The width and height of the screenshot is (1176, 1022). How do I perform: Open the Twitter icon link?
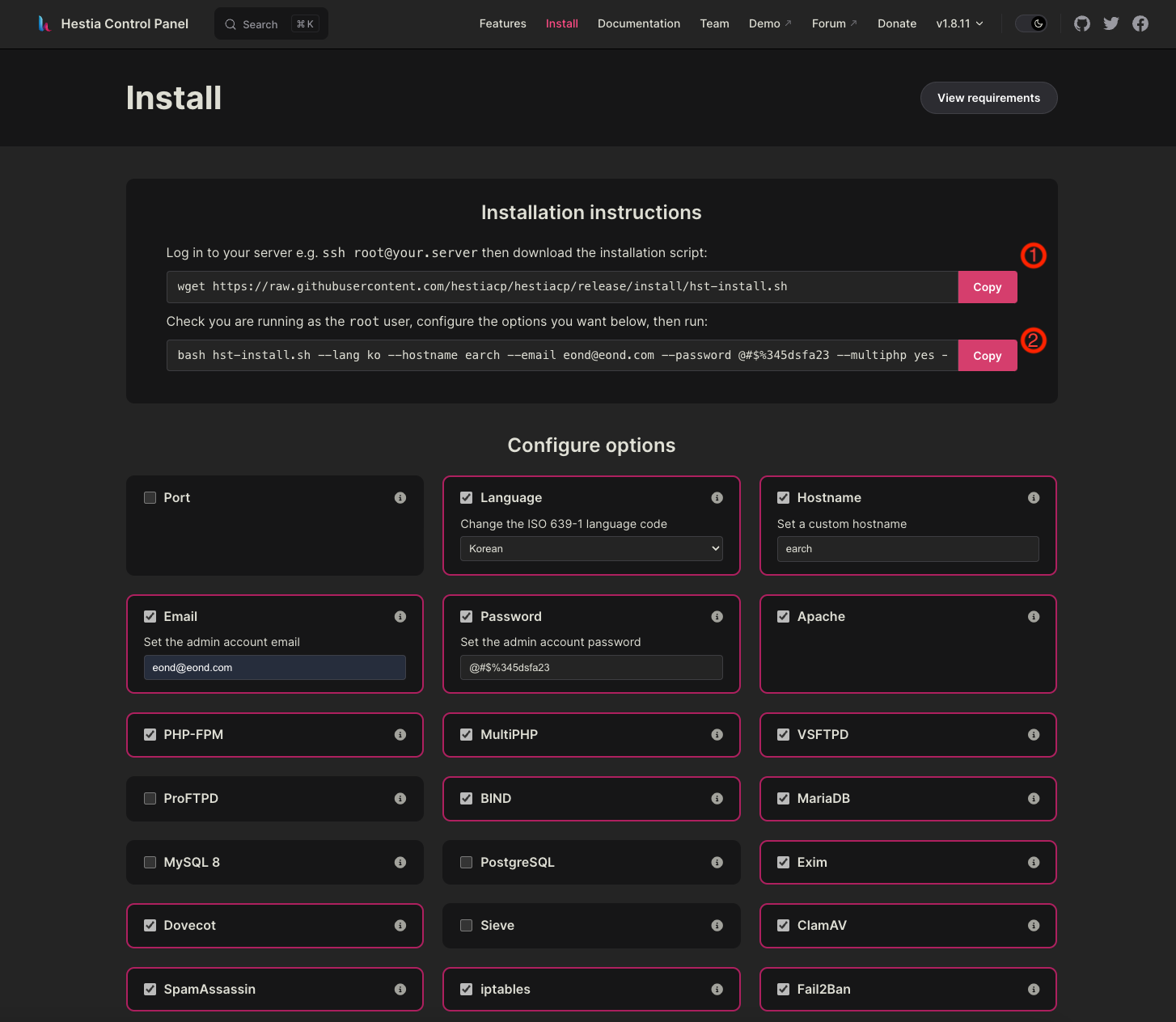pos(1111,23)
